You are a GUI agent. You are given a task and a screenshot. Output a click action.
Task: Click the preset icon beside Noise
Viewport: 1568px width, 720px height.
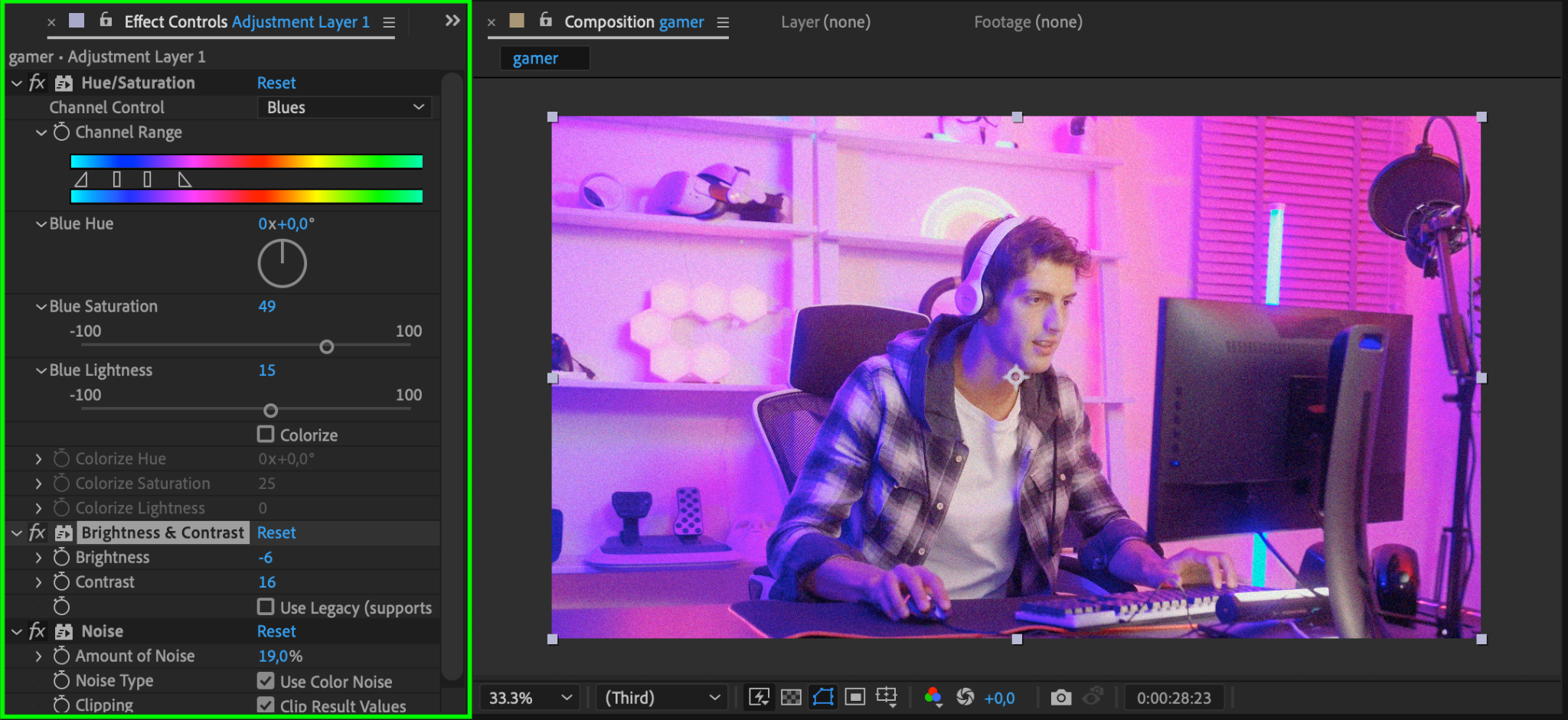point(64,631)
